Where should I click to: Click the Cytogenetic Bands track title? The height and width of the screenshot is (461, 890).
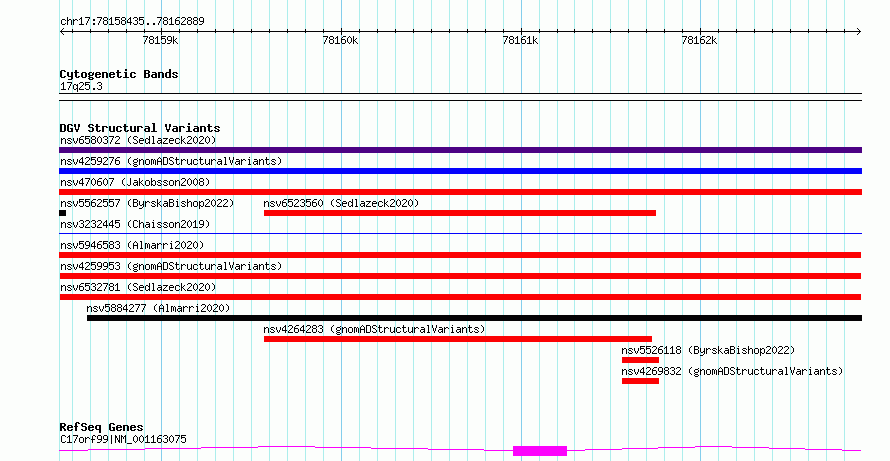119,74
